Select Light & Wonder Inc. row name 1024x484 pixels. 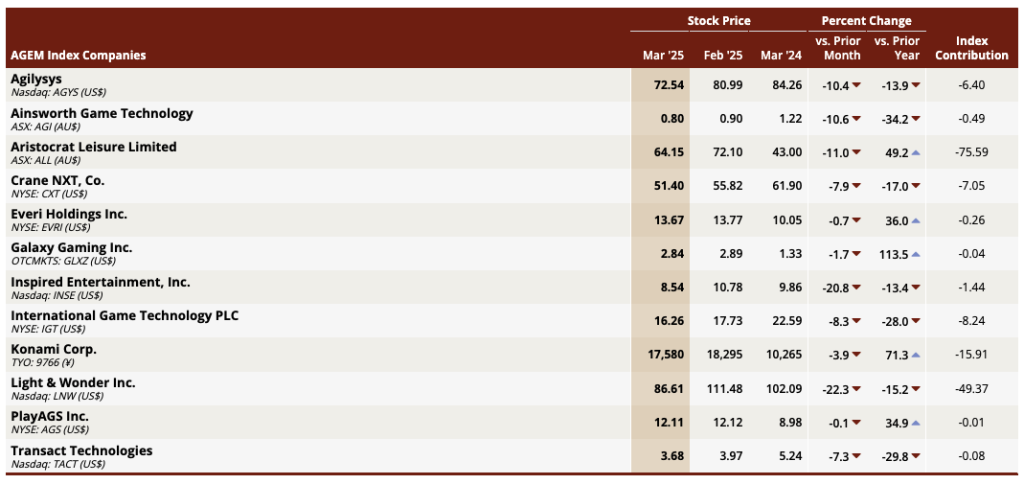point(73,383)
